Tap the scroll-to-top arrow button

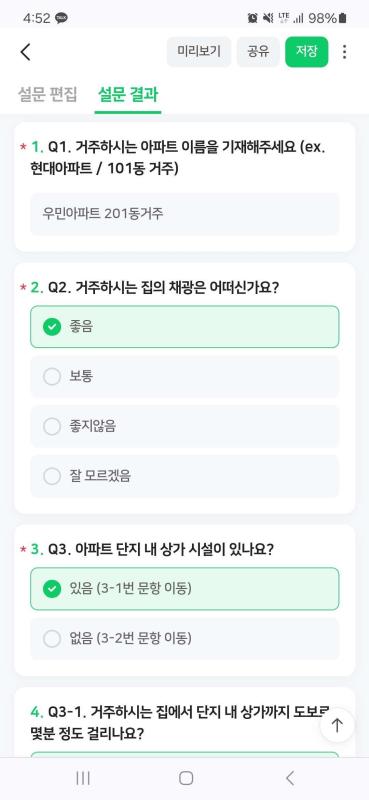pyautogui.click(x=337, y=725)
